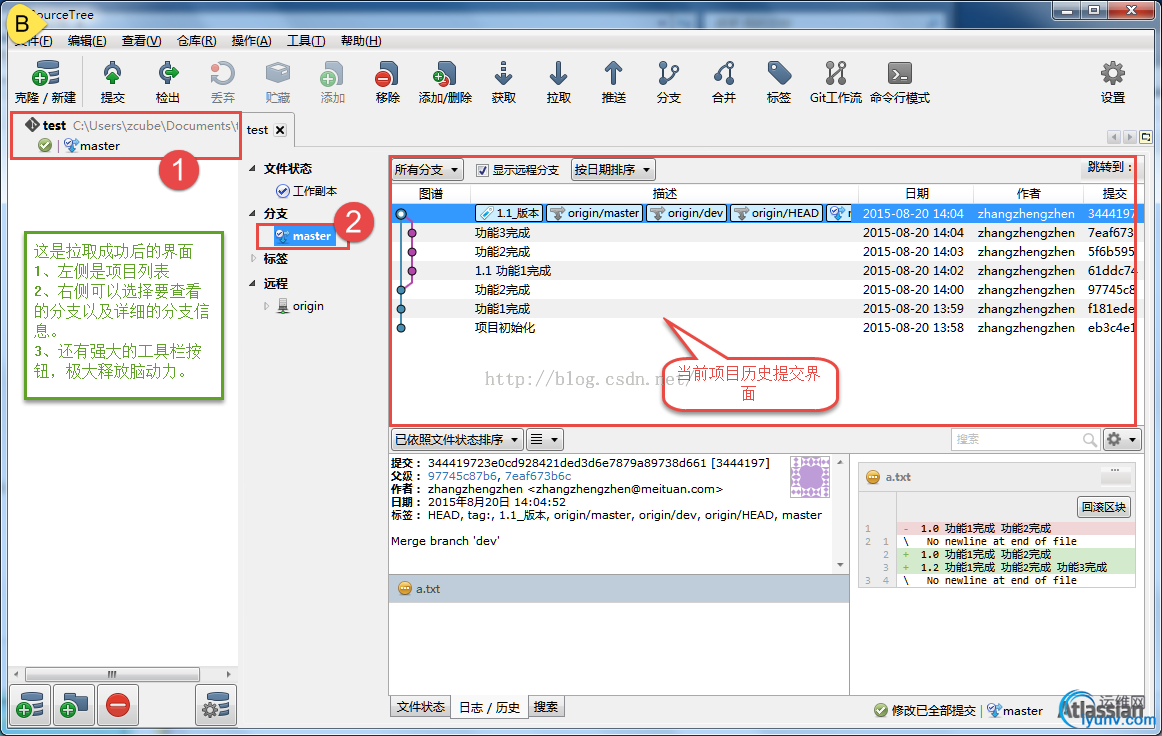Close the test repository tab

pyautogui.click(x=280, y=130)
